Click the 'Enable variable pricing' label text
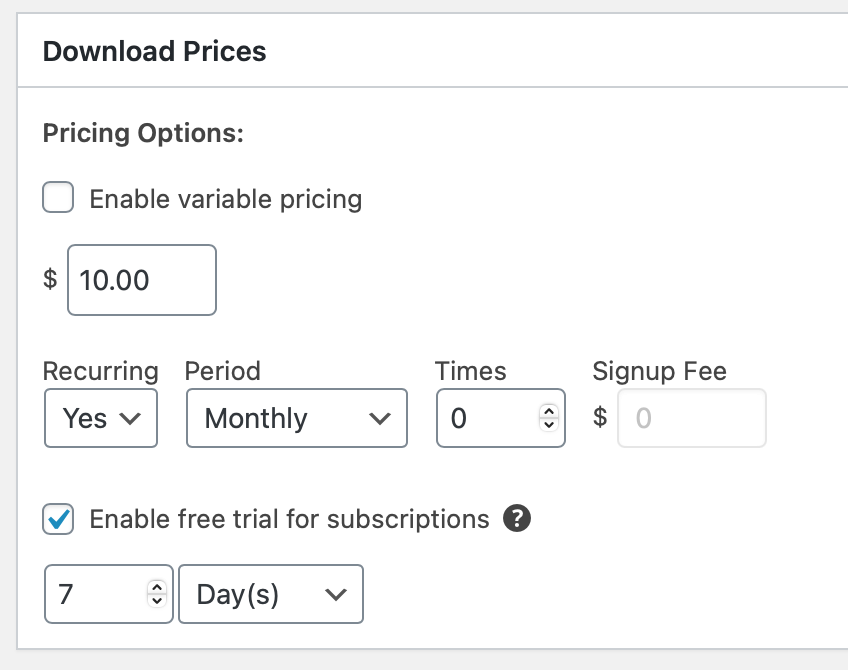Screen dimensions: 848x670 point(226,199)
